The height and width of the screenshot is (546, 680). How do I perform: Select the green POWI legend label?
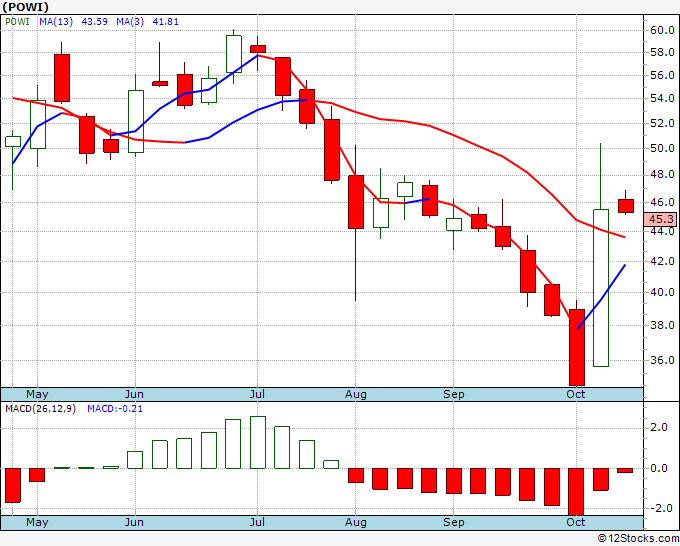pyautogui.click(x=17, y=22)
